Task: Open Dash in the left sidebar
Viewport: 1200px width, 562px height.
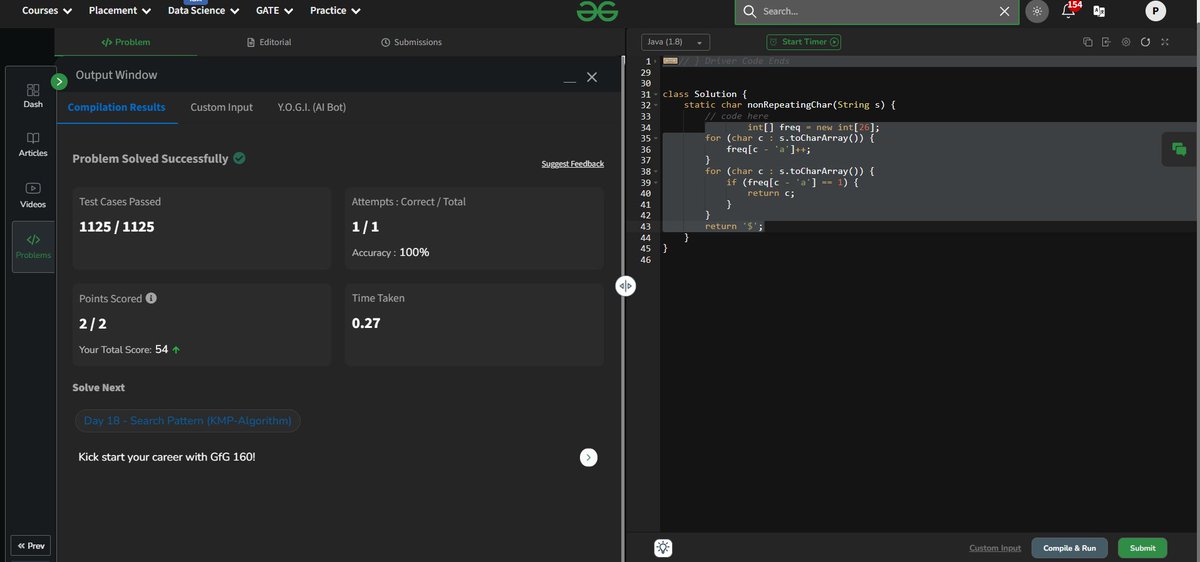Action: [x=33, y=95]
